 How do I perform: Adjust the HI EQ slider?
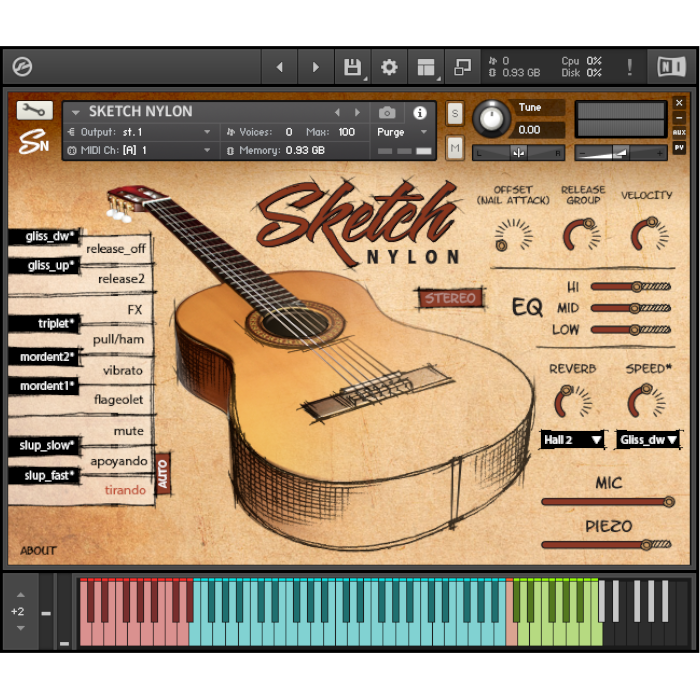click(631, 287)
